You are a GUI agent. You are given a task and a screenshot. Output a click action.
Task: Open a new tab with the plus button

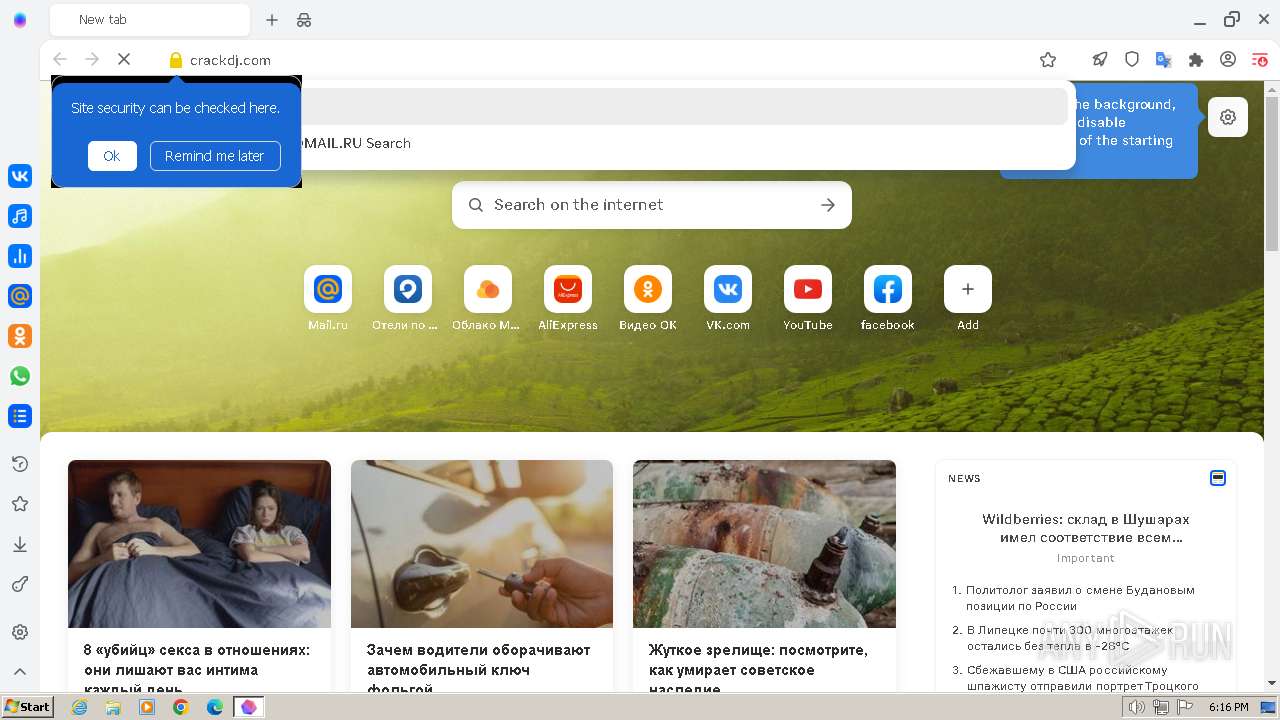(x=272, y=20)
